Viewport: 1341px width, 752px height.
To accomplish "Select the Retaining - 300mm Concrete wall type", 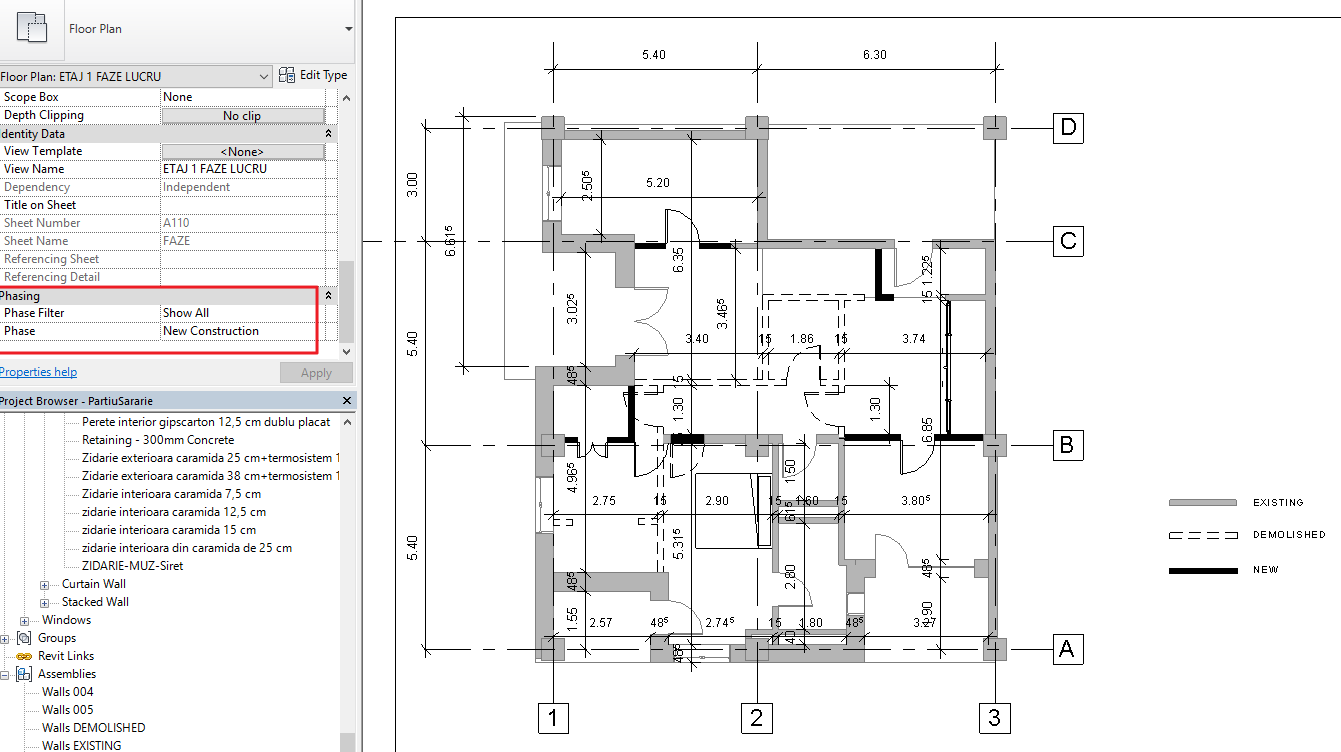I will tap(157, 439).
